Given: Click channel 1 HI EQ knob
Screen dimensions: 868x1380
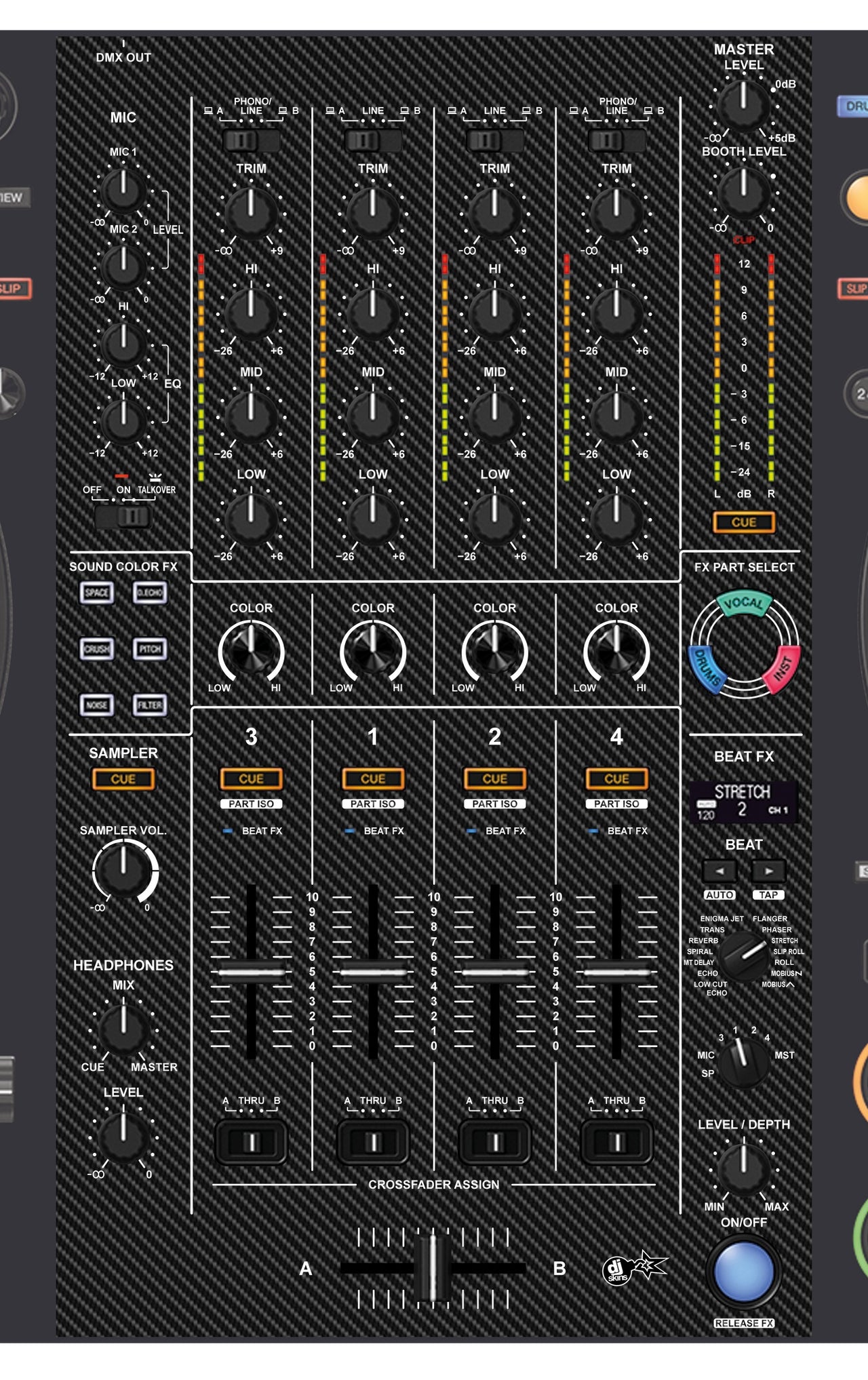Looking at the screenshot, I should (x=373, y=314).
